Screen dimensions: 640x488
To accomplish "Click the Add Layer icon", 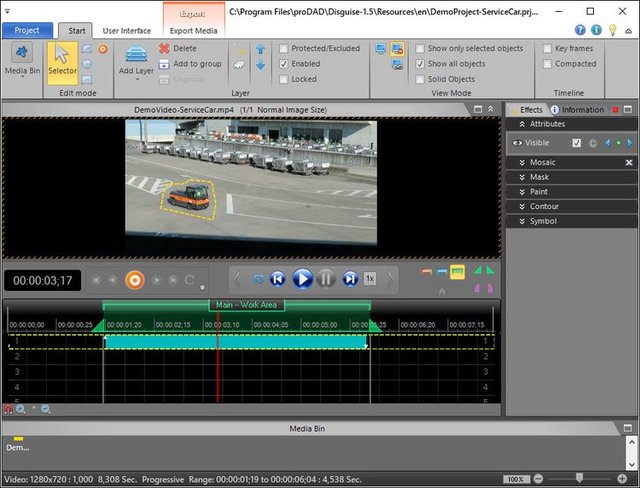I will [136, 53].
